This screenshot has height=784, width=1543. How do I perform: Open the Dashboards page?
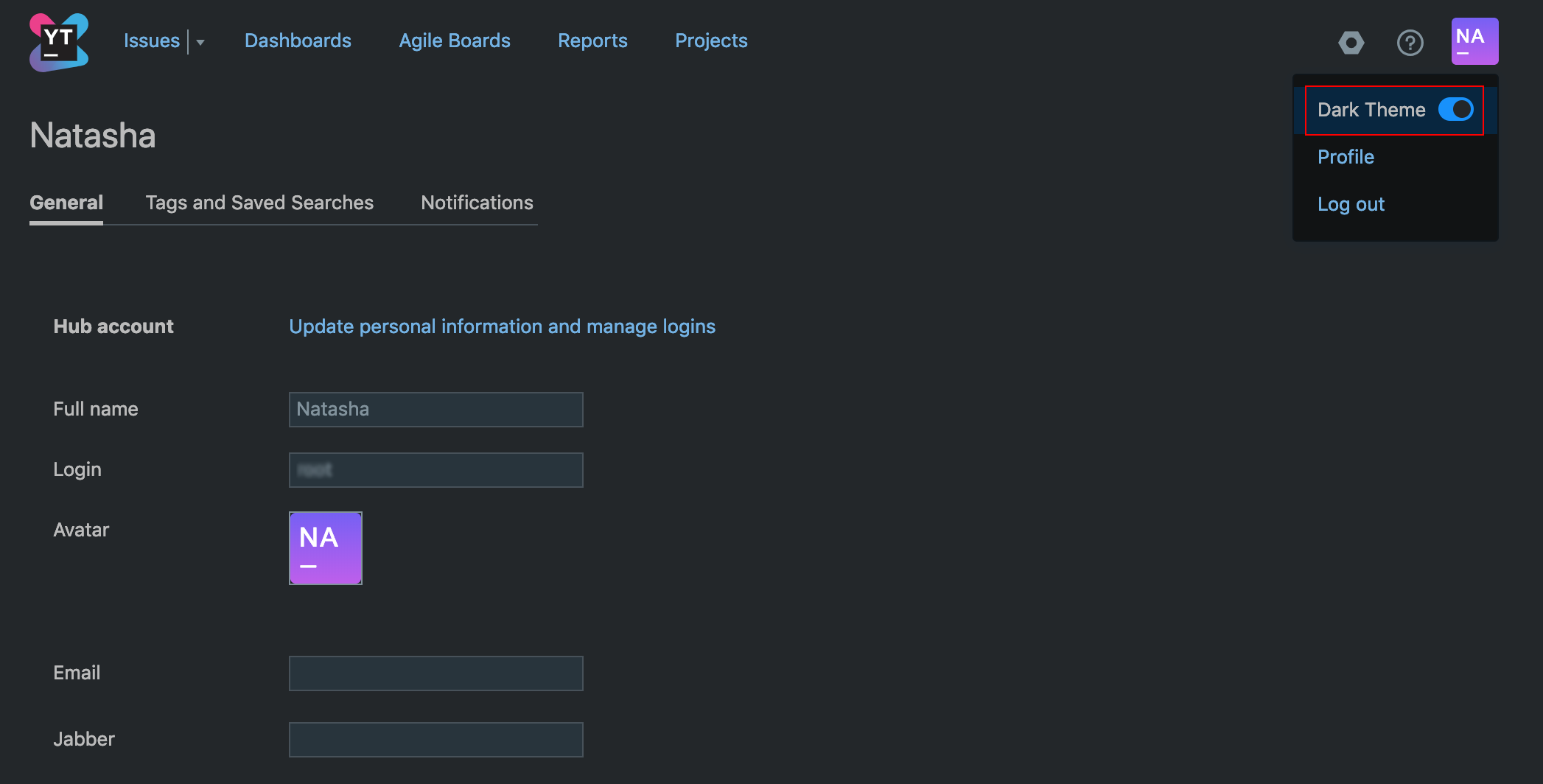point(298,41)
